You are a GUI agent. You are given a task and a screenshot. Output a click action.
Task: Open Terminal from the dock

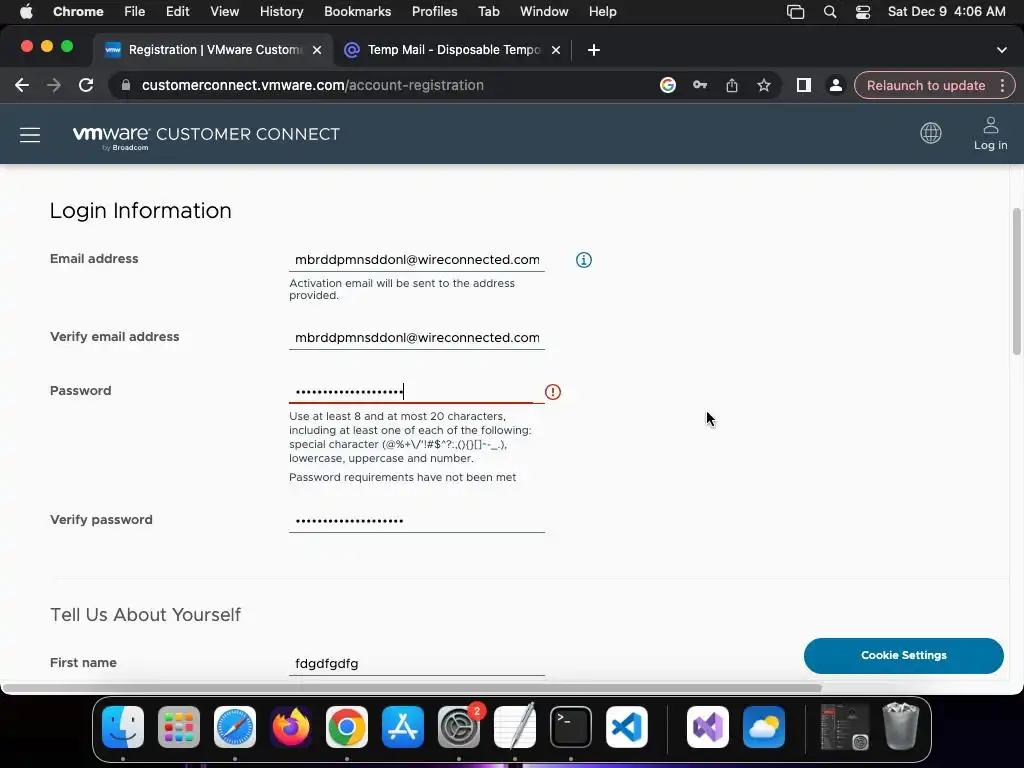pyautogui.click(x=571, y=727)
